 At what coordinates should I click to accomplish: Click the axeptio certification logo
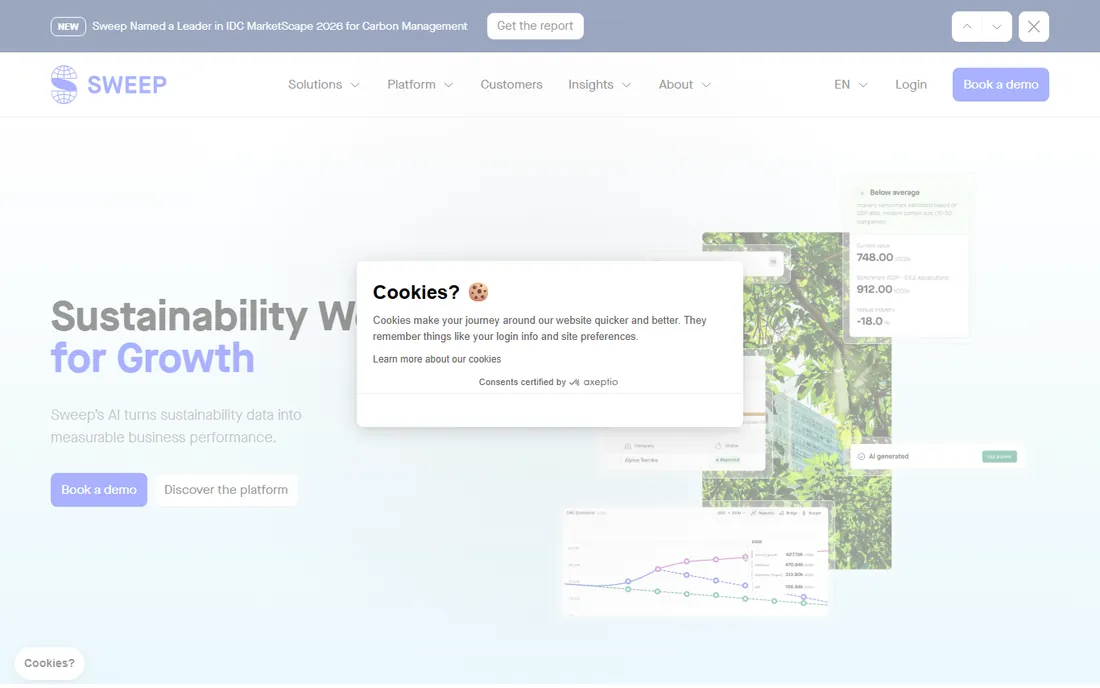click(593, 382)
